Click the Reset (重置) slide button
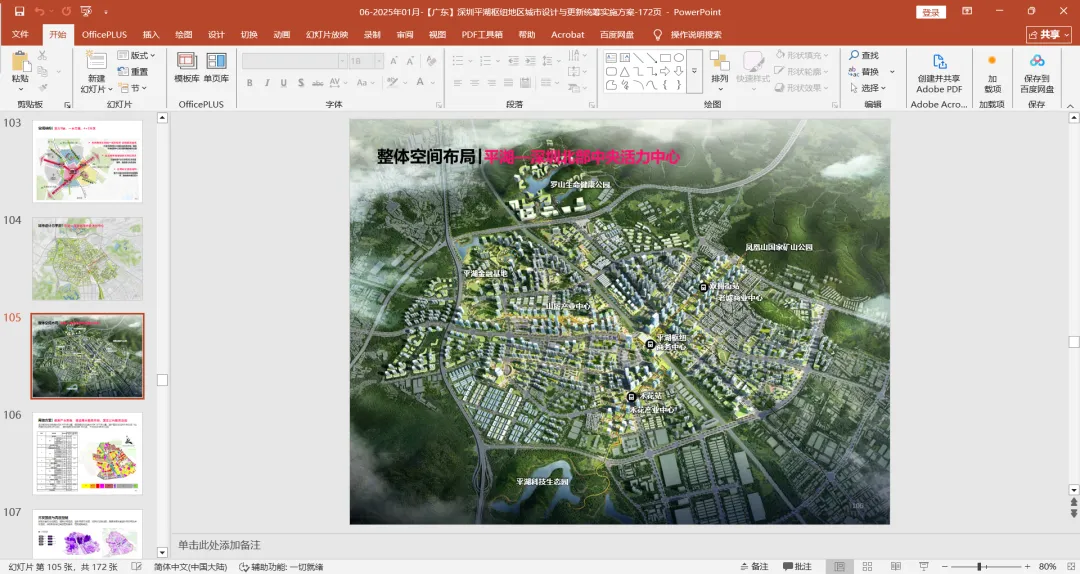 (133, 72)
